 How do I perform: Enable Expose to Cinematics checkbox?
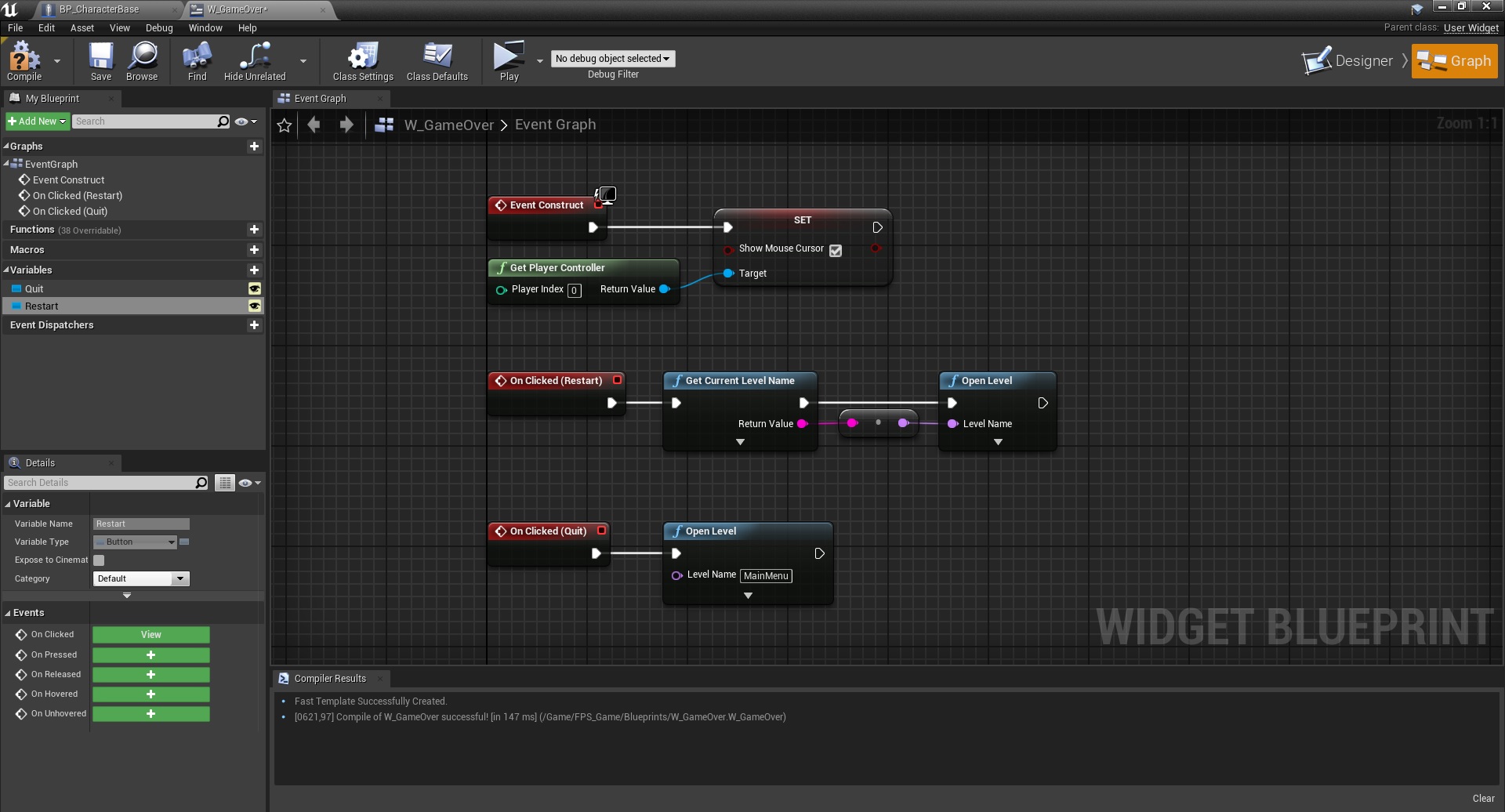pyautogui.click(x=99, y=560)
